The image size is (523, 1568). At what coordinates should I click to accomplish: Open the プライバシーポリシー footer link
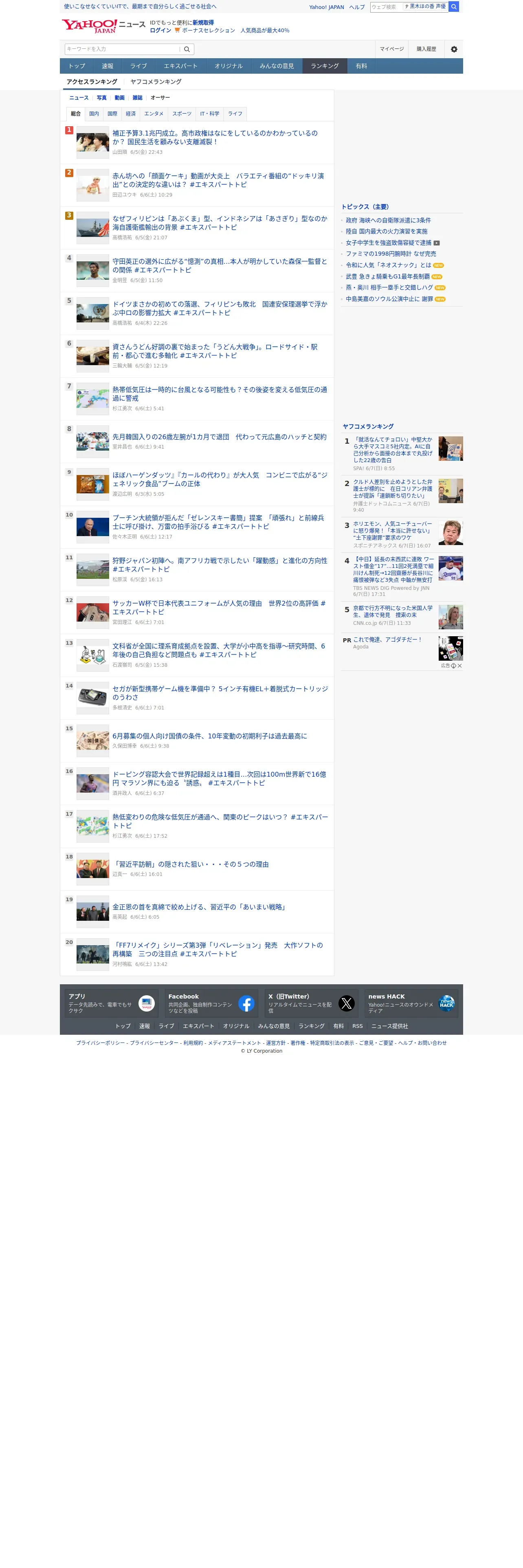101,1043
